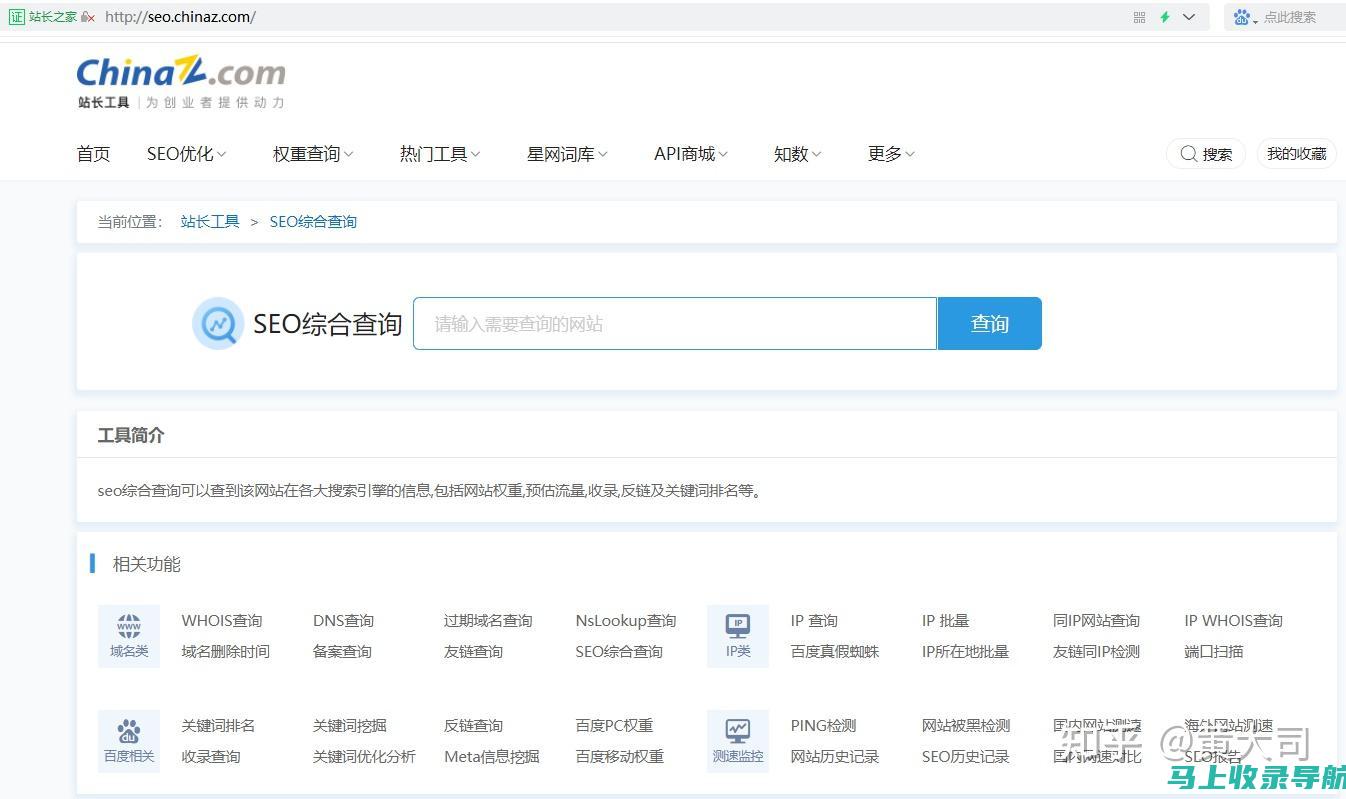Open 收录查询 link

click(x=211, y=757)
